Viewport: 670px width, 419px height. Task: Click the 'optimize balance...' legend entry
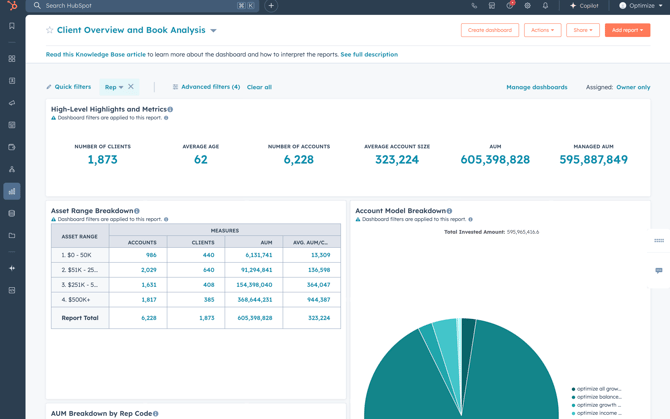point(597,397)
